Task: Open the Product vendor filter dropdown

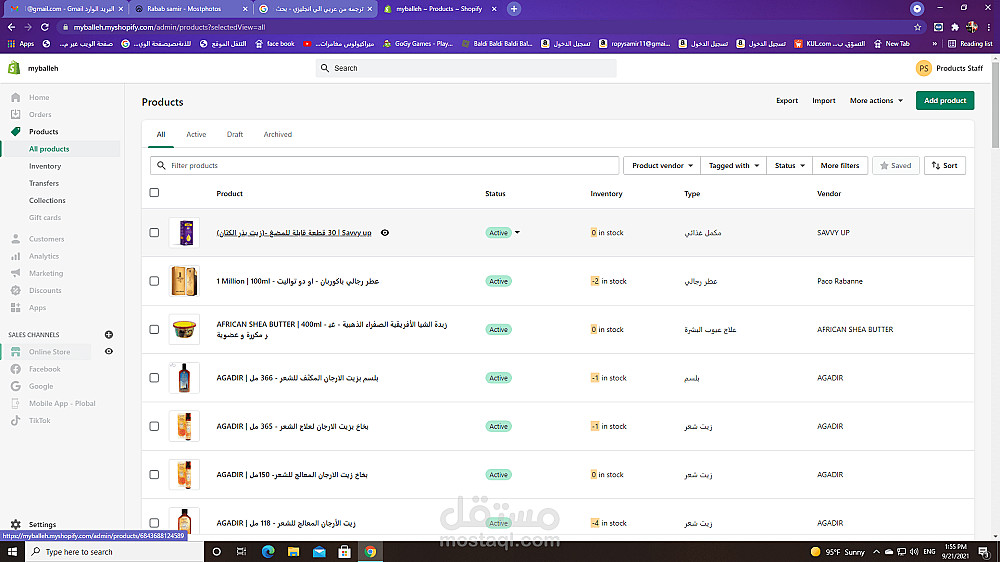Action: click(662, 166)
